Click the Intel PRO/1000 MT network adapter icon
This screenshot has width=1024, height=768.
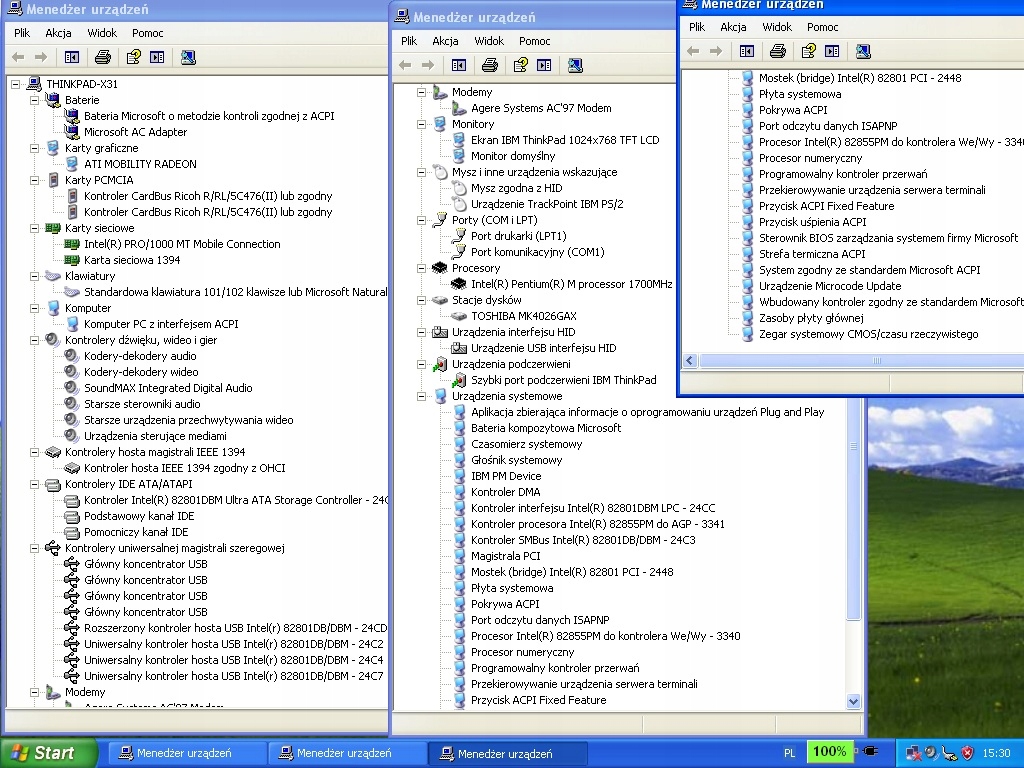click(x=72, y=244)
